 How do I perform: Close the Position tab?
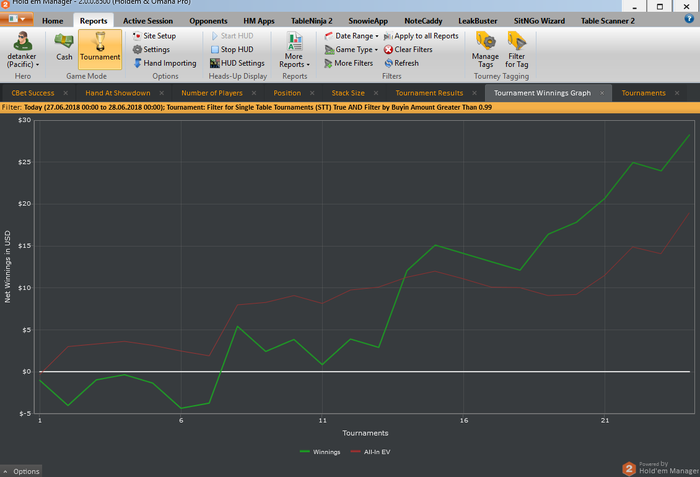pyautogui.click(x=312, y=93)
